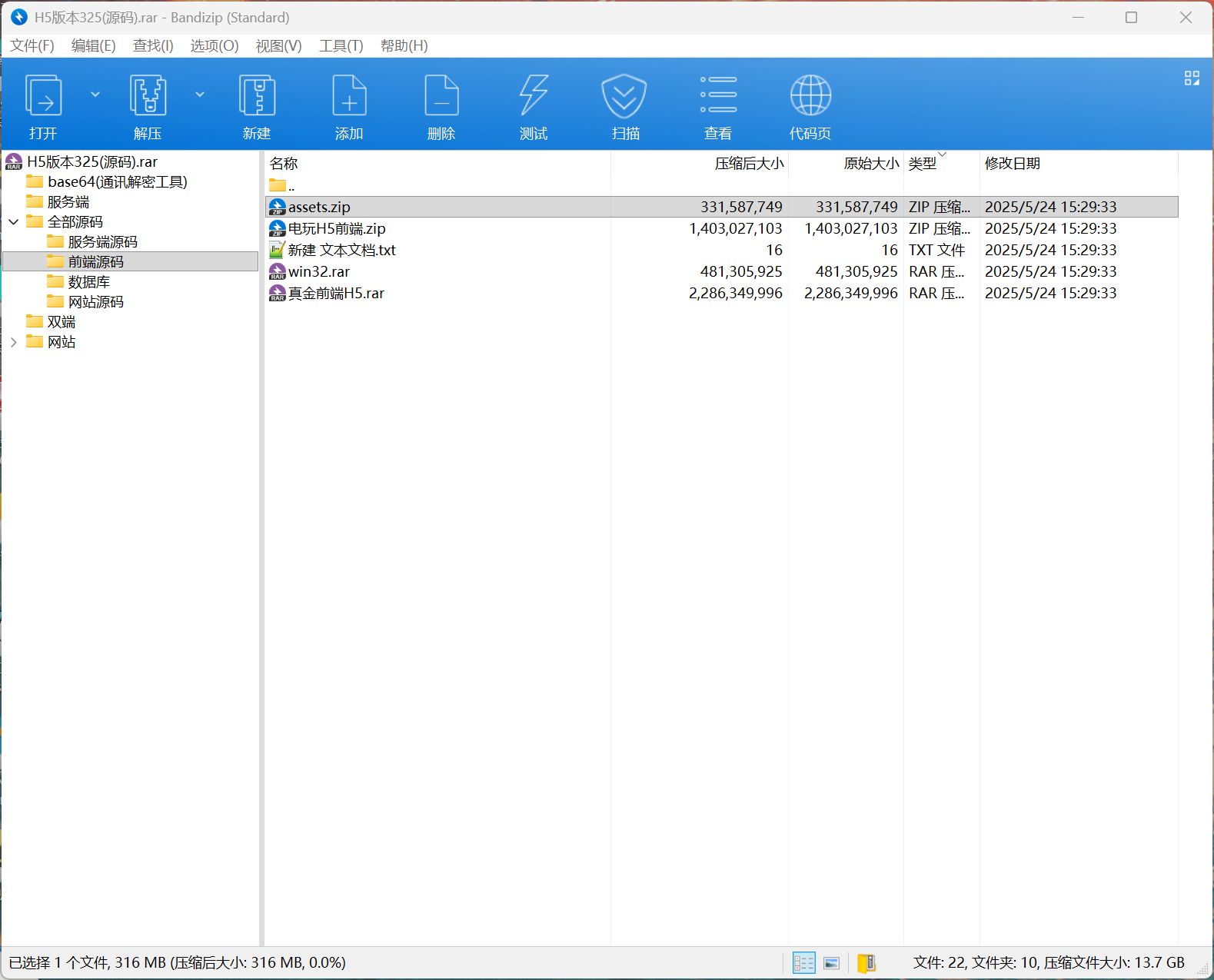Open the 文件(F) menu
The height and width of the screenshot is (980, 1214).
[32, 46]
